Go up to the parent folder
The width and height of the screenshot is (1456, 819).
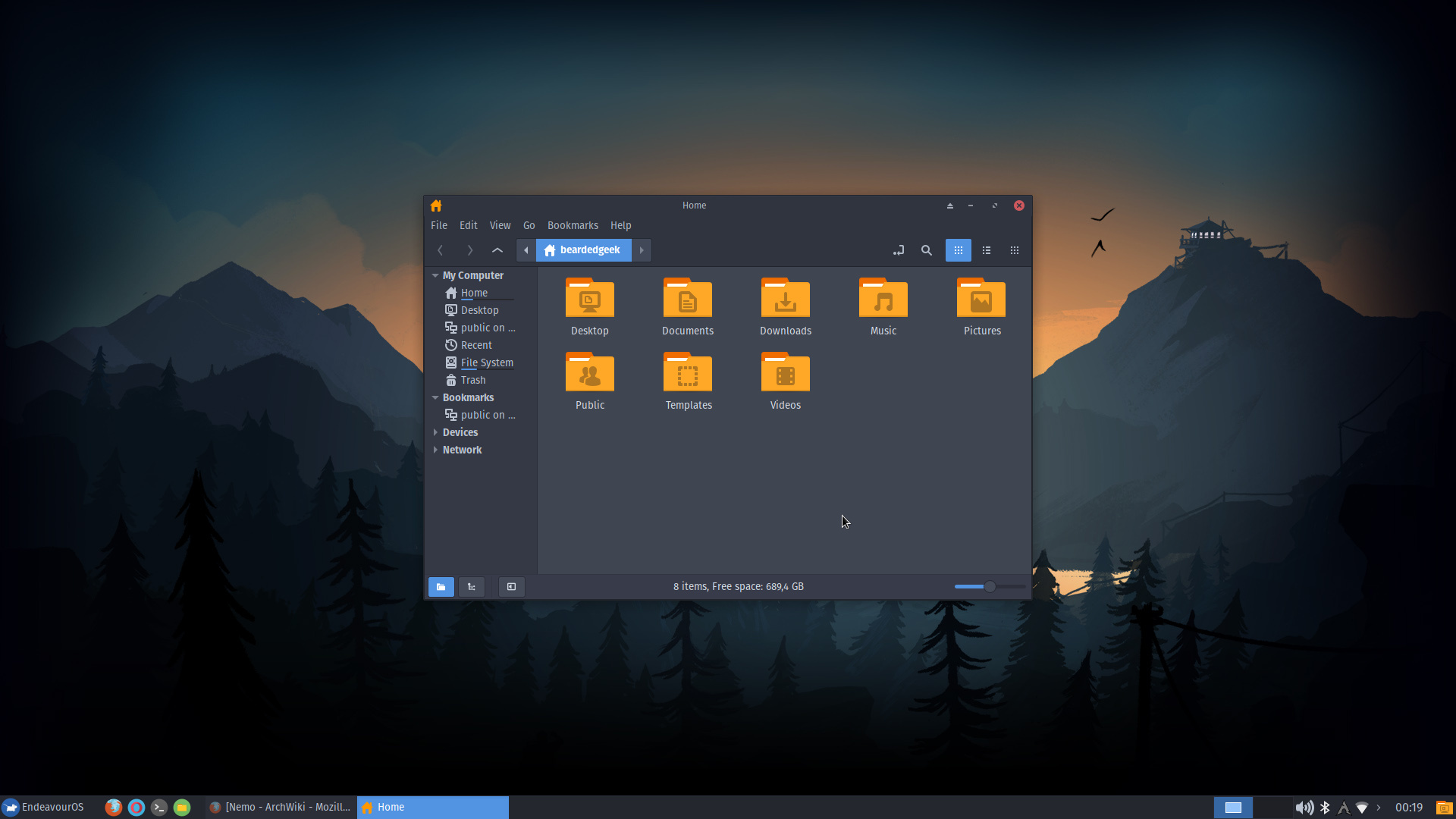(497, 250)
